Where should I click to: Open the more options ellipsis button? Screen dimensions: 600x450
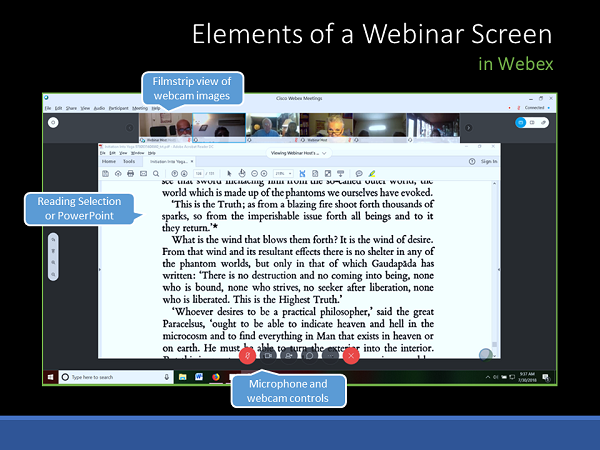[x=330, y=356]
